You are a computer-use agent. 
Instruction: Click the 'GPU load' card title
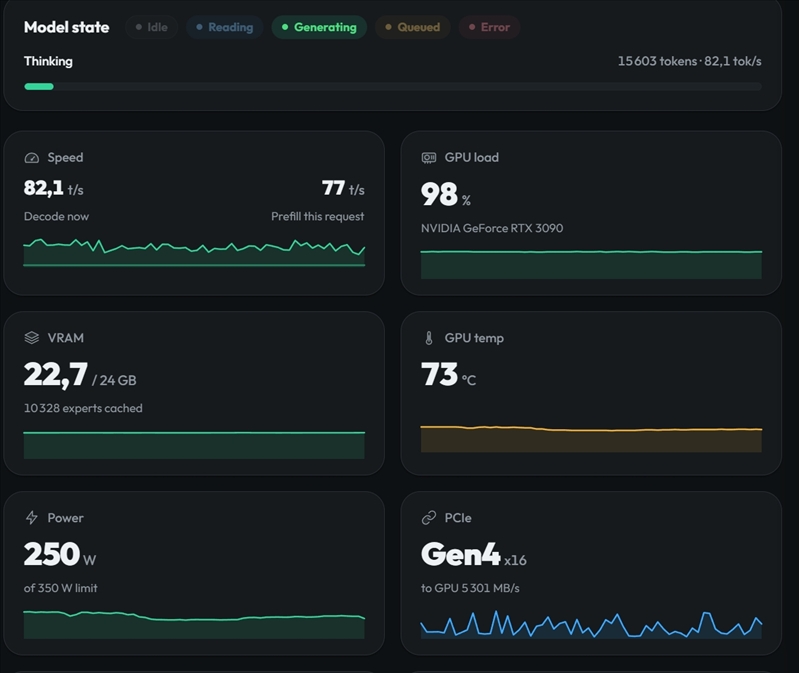pos(471,157)
